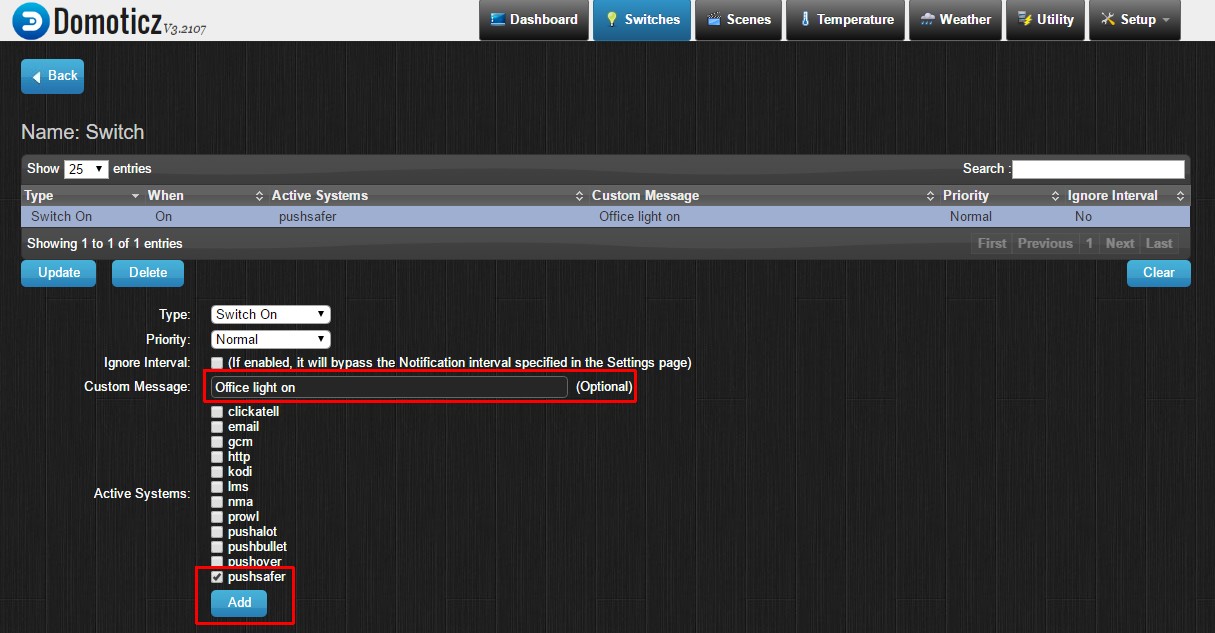This screenshot has width=1215, height=633.
Task: Click the Update button
Action: pos(59,273)
